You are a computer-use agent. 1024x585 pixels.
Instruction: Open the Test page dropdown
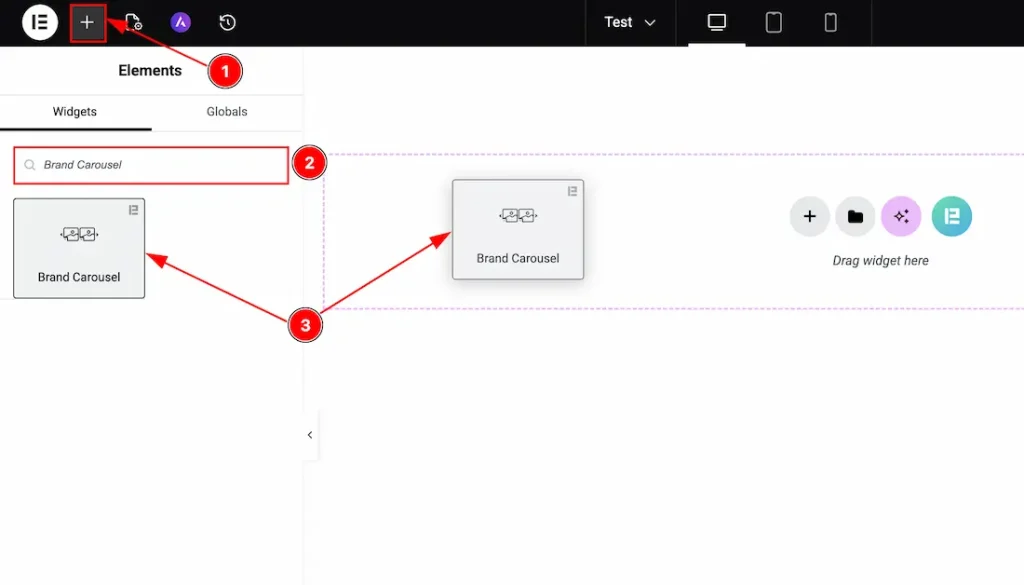(x=630, y=22)
